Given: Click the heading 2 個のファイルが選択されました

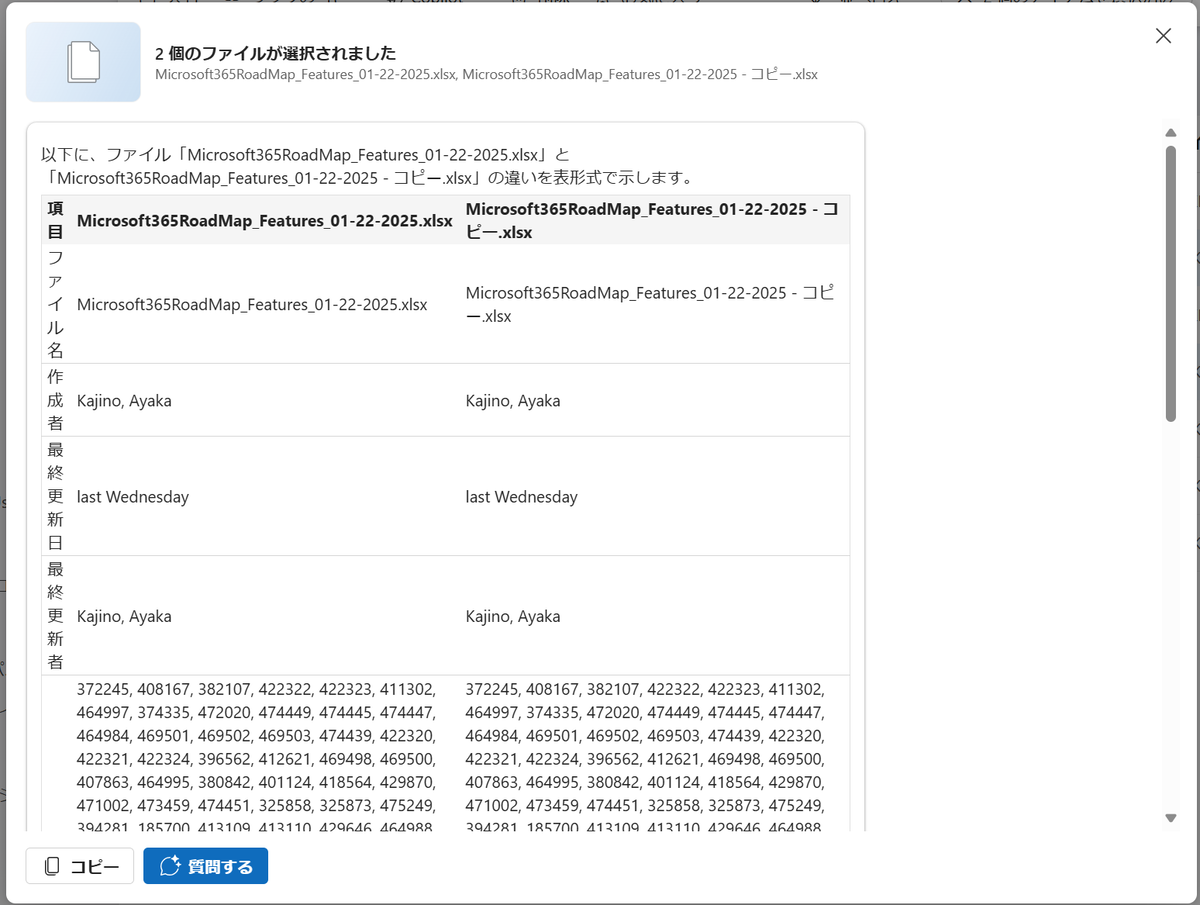Looking at the screenshot, I should [x=275, y=53].
